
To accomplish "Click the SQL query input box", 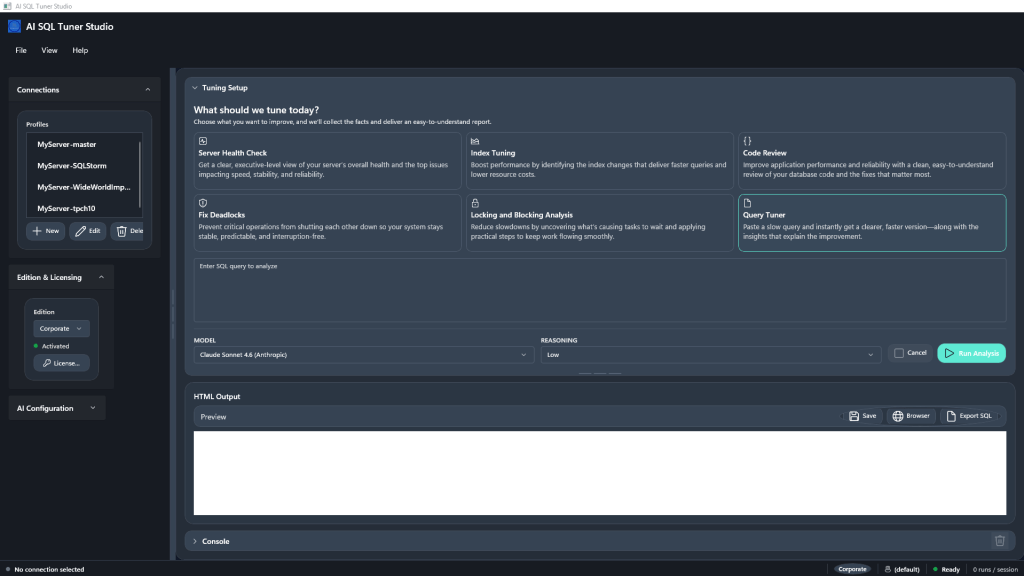I will (600, 290).
